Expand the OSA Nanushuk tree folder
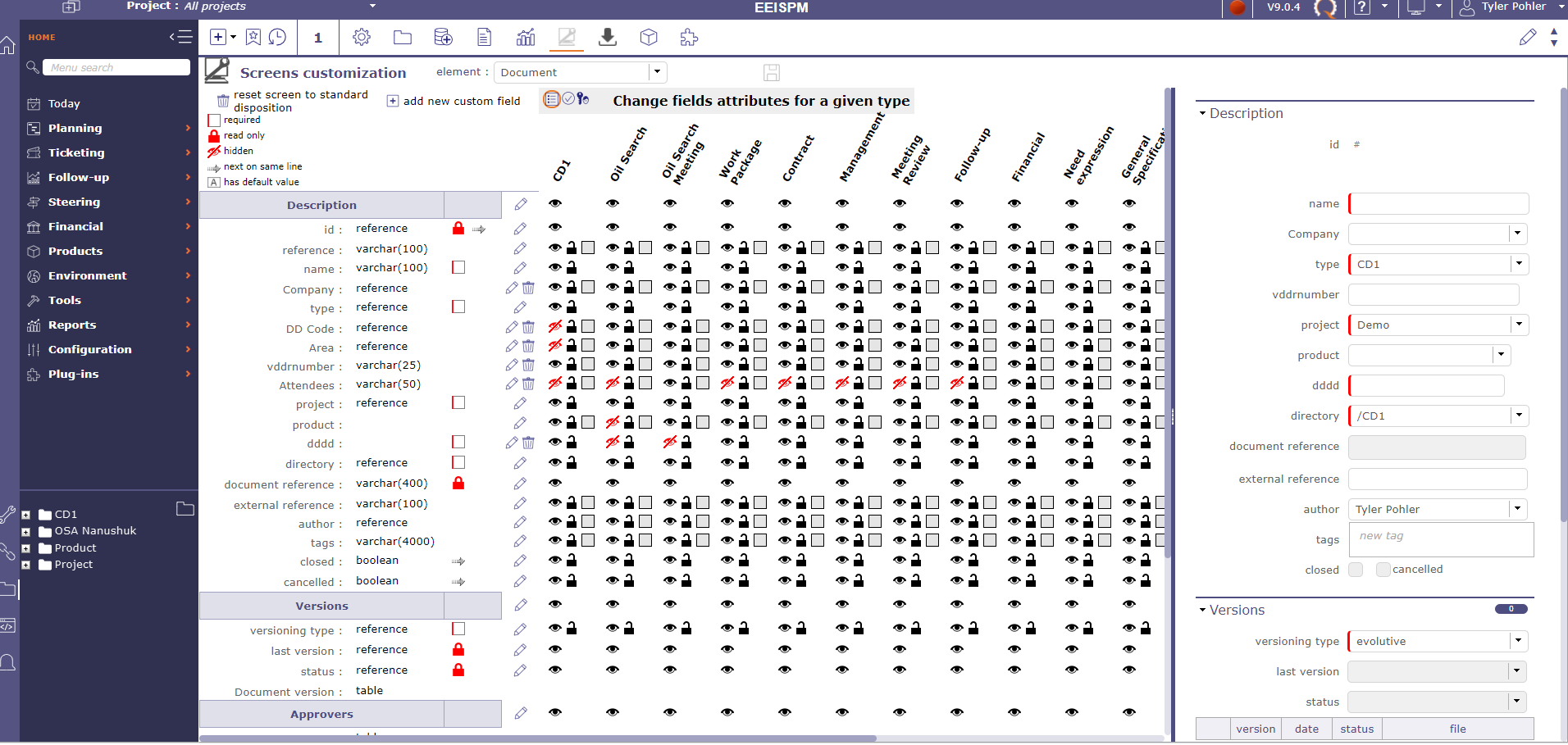The height and width of the screenshot is (745, 1568). [x=26, y=531]
